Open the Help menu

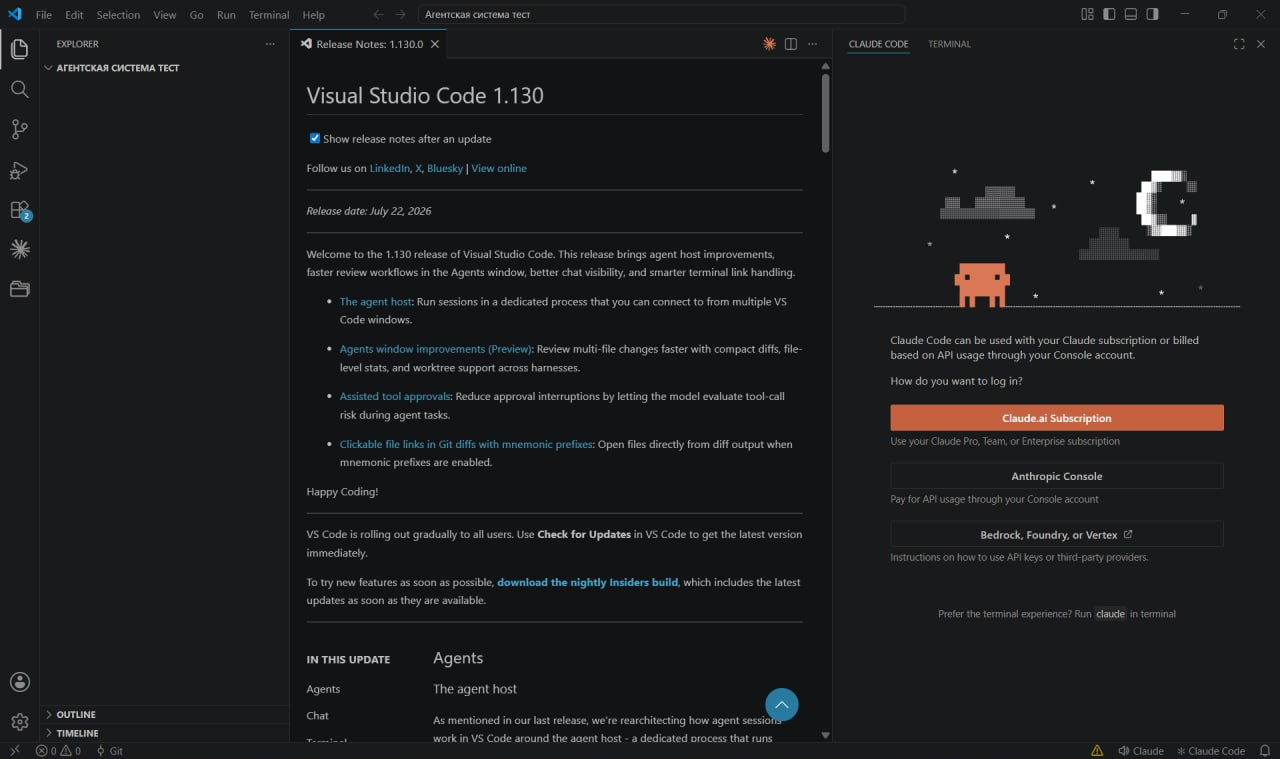[313, 15]
